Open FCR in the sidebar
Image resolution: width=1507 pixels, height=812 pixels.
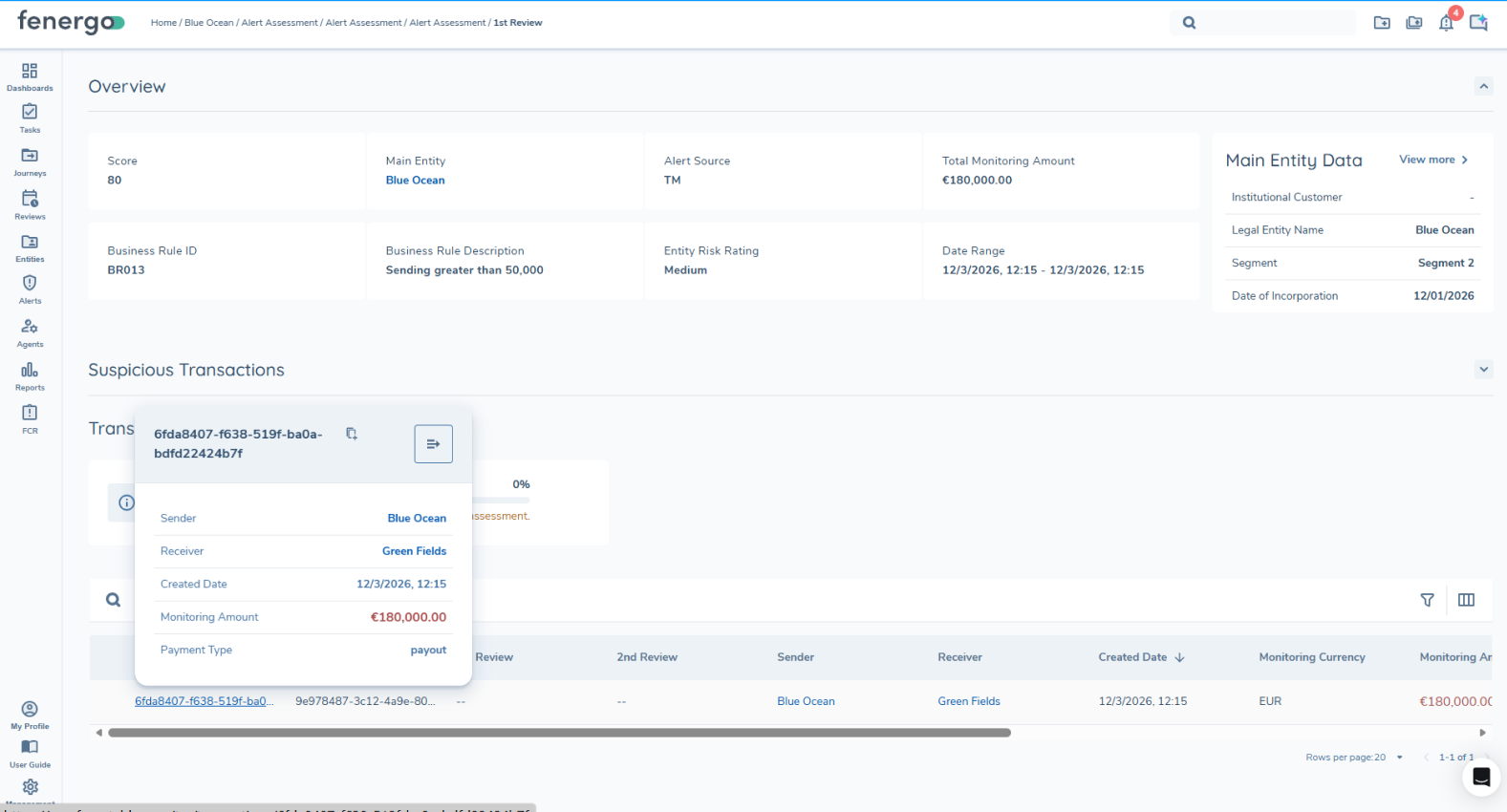point(30,419)
